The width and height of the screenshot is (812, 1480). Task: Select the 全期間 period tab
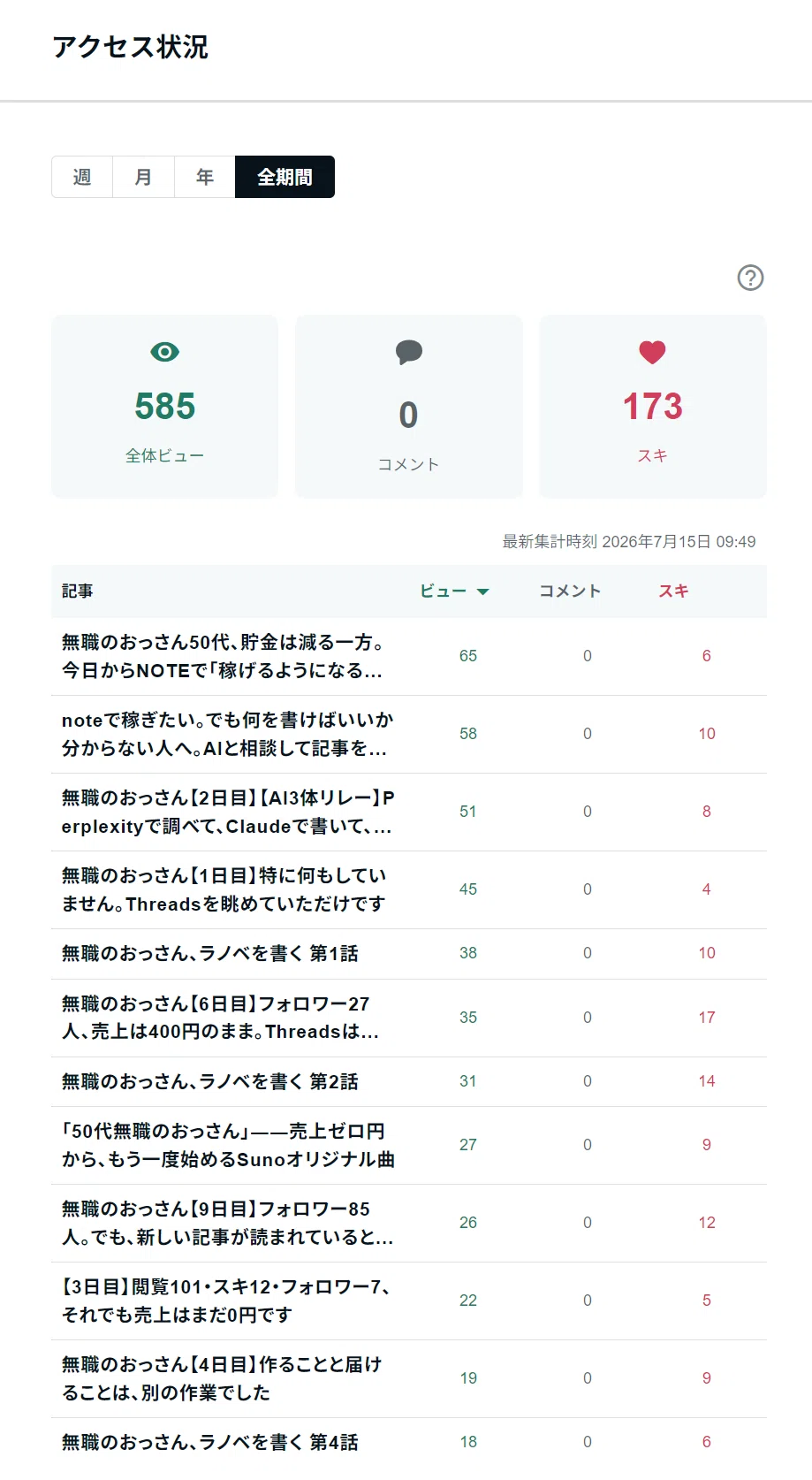click(285, 177)
